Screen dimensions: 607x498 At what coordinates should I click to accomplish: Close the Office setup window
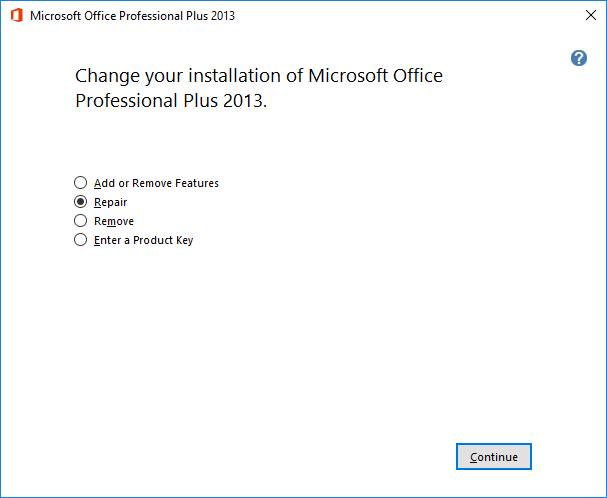tap(590, 16)
